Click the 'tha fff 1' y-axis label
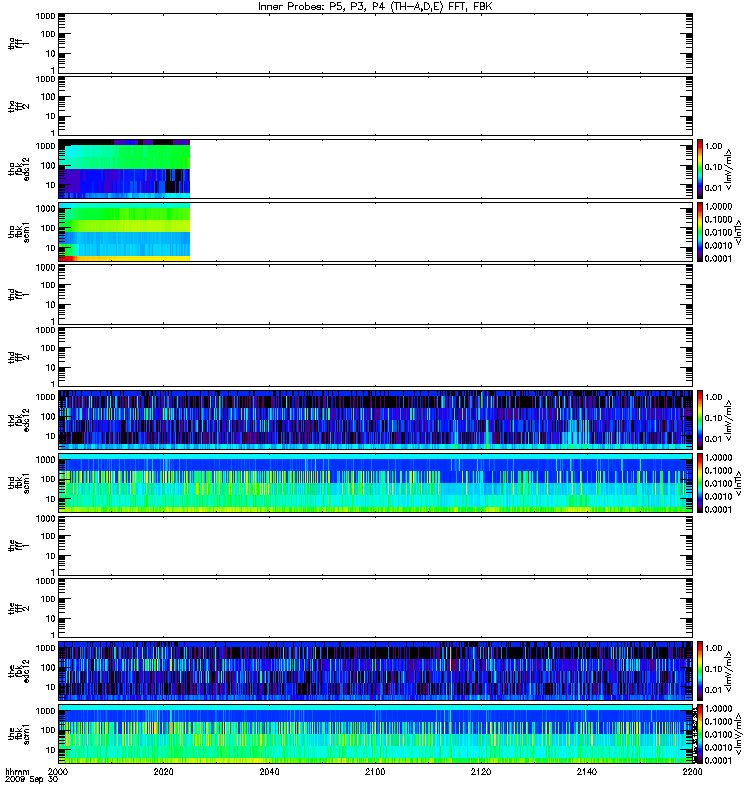The height and width of the screenshot is (800, 750). pos(19,44)
